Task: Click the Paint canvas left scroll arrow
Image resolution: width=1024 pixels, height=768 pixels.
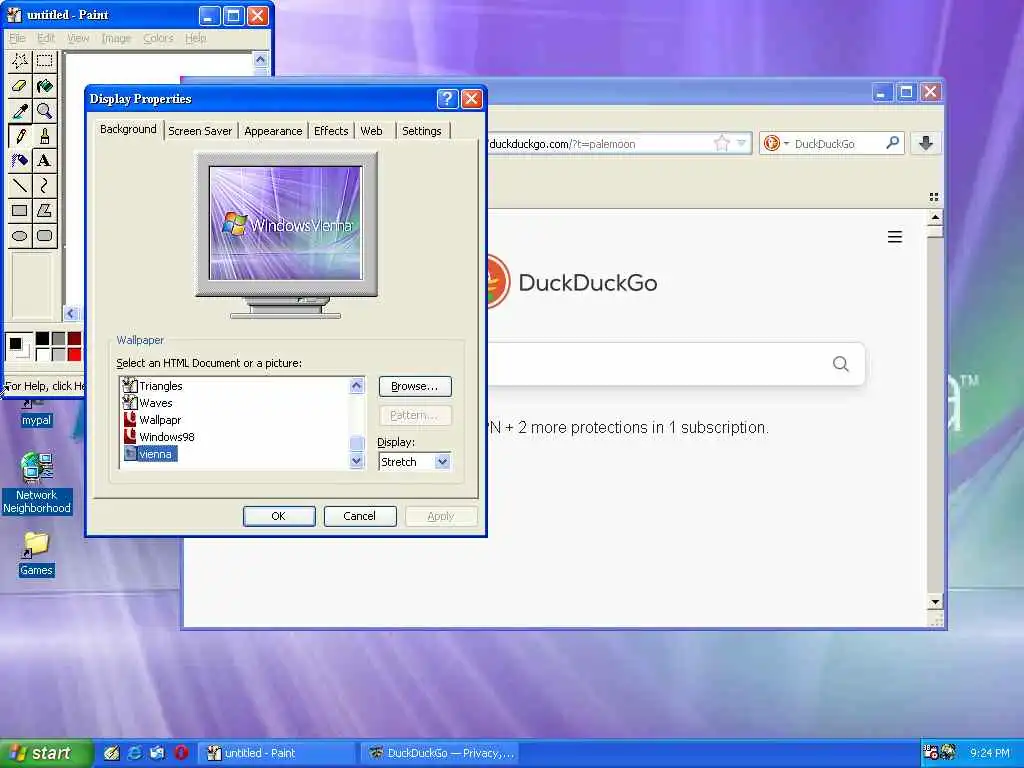Action: [x=71, y=313]
